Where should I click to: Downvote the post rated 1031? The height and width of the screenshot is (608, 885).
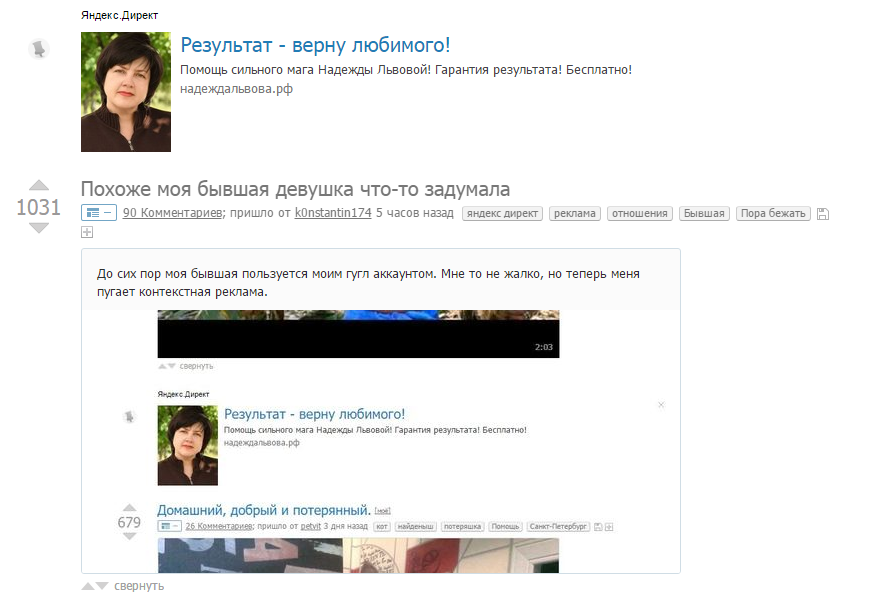38,228
